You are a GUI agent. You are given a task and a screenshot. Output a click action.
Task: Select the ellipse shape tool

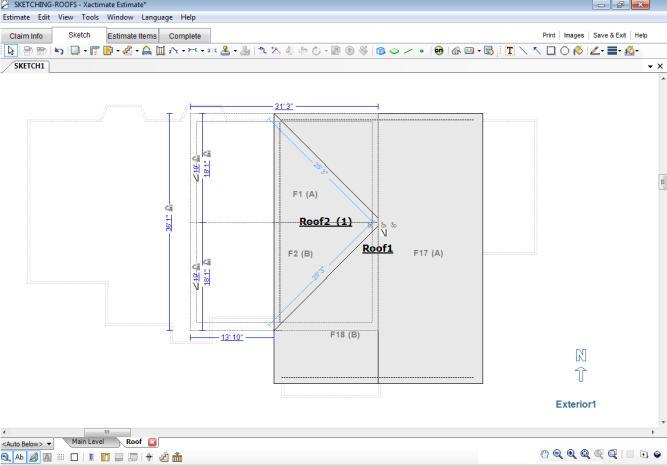click(564, 50)
